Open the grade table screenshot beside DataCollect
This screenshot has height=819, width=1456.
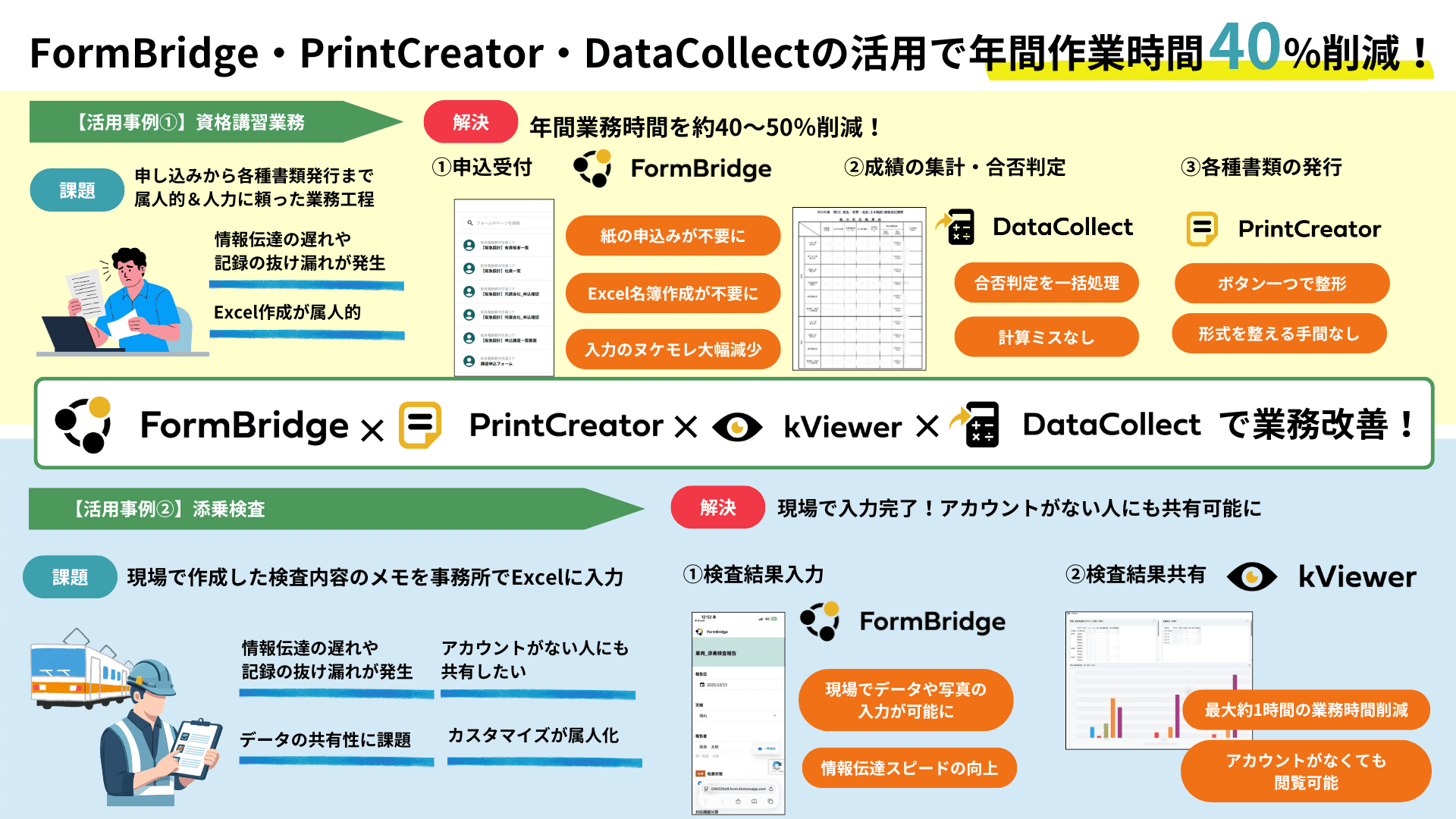pos(859,289)
